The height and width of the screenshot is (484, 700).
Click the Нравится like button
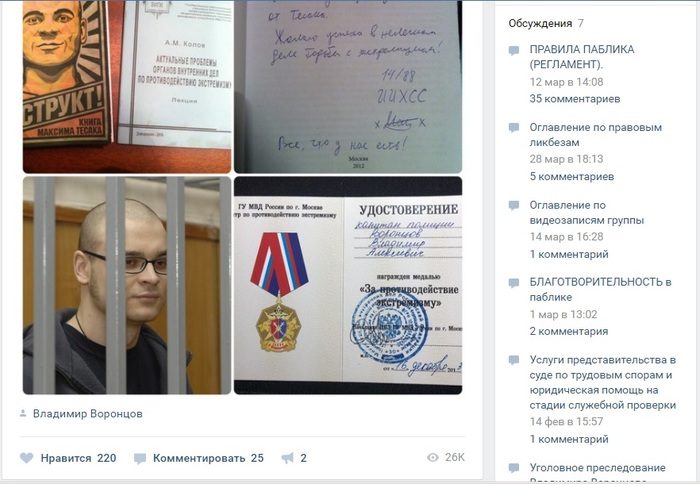(68, 458)
